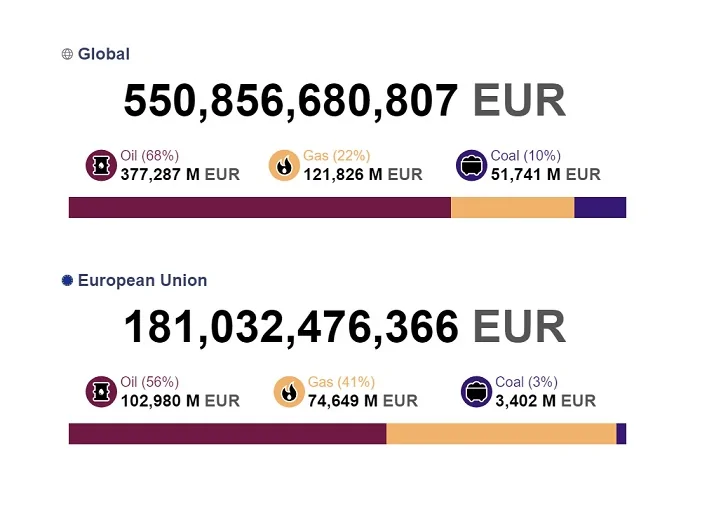Image resolution: width=728 pixels, height=506 pixels.
Task: Click the EU oil bar segment
Action: (227, 433)
